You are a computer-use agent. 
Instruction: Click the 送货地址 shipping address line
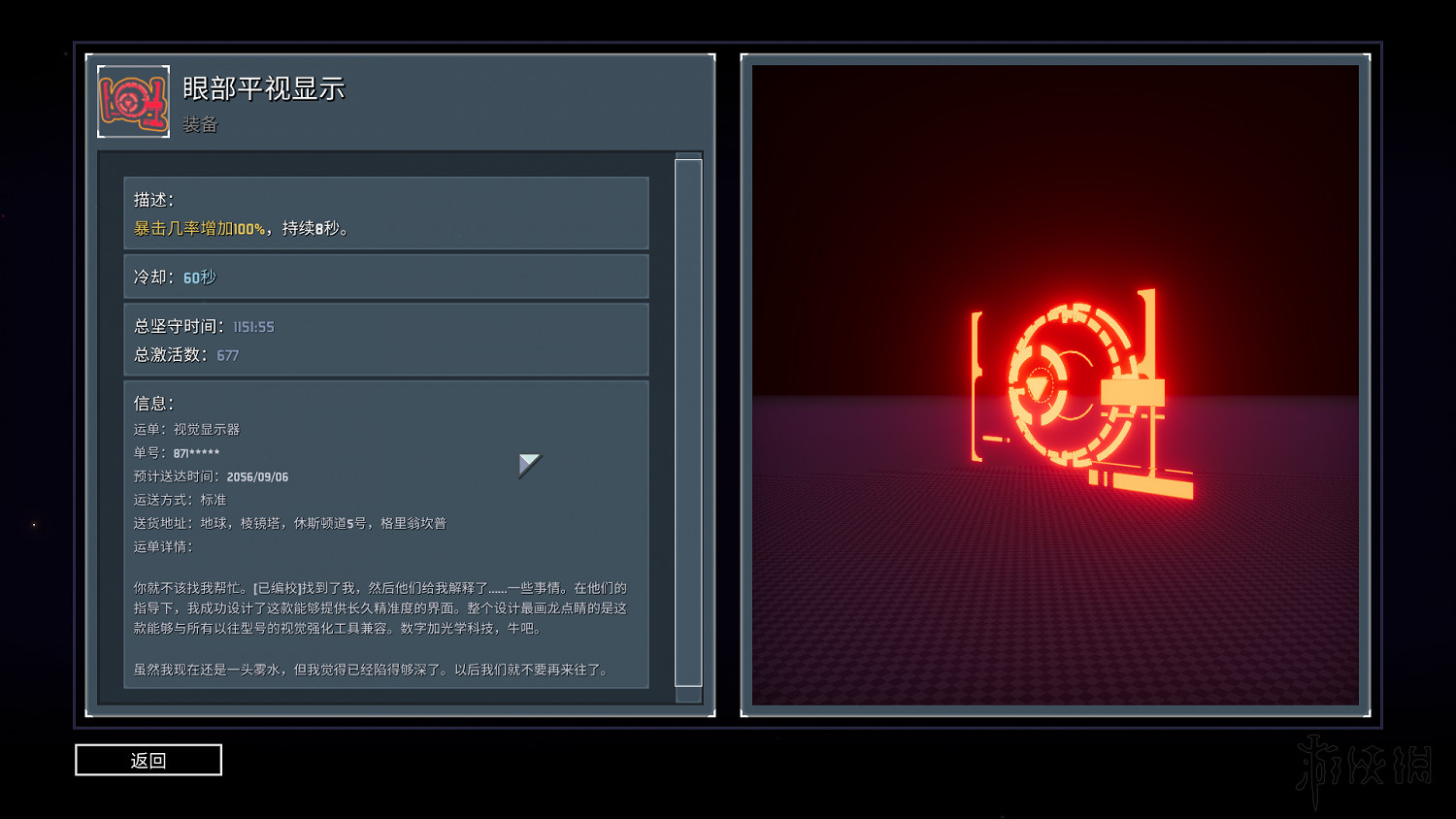coord(289,523)
